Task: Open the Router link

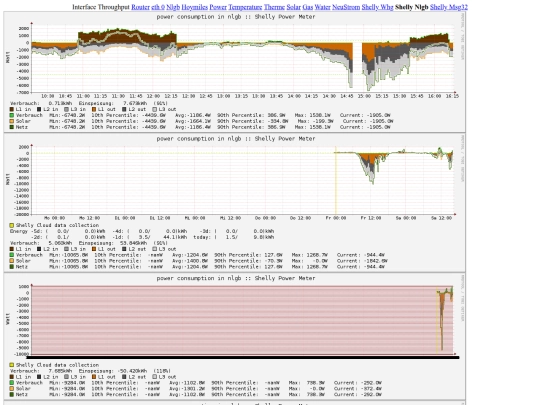Action: 140,7
